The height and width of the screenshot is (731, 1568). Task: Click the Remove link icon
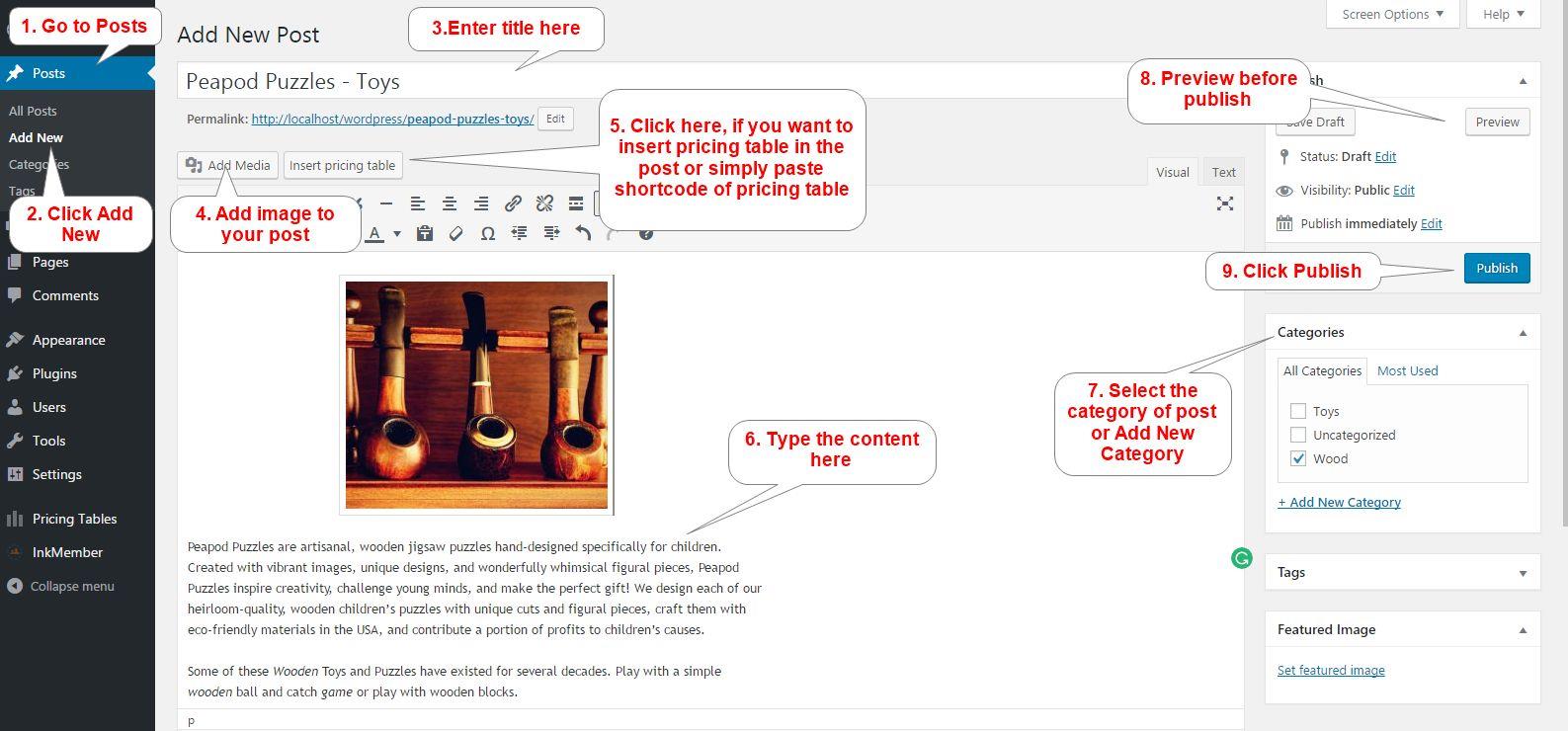[544, 203]
